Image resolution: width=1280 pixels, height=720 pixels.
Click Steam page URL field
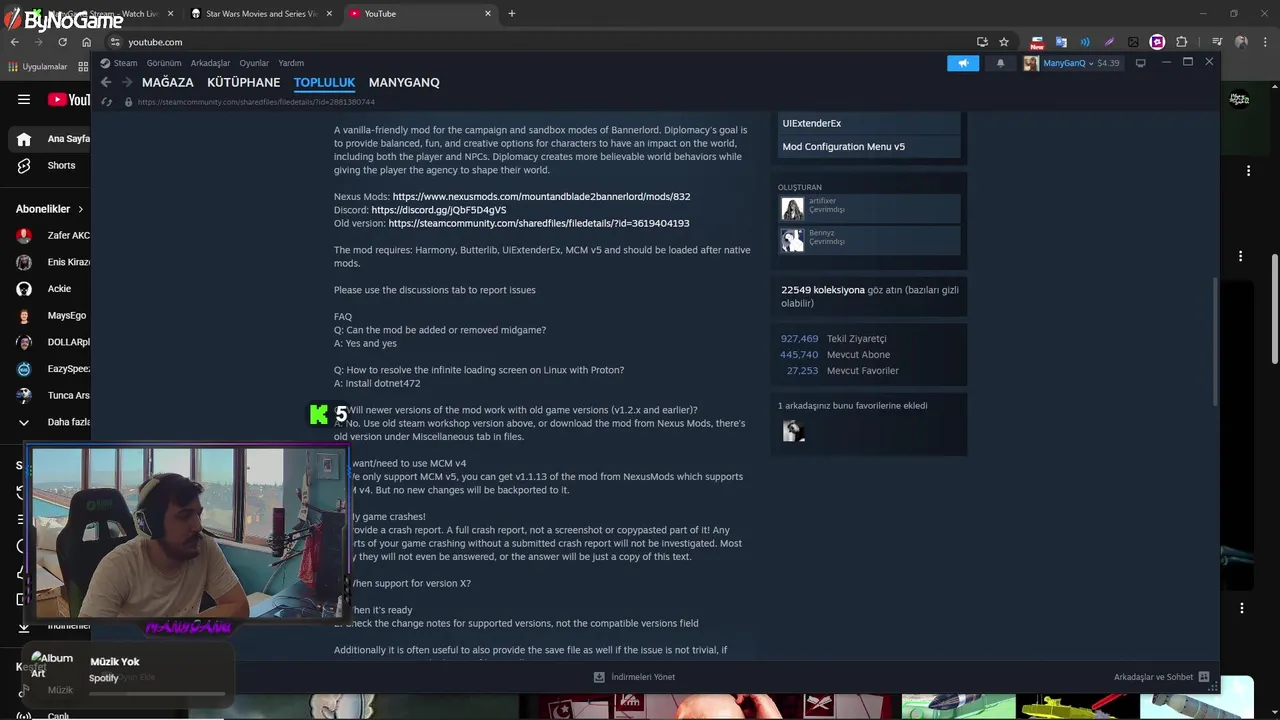(x=256, y=101)
